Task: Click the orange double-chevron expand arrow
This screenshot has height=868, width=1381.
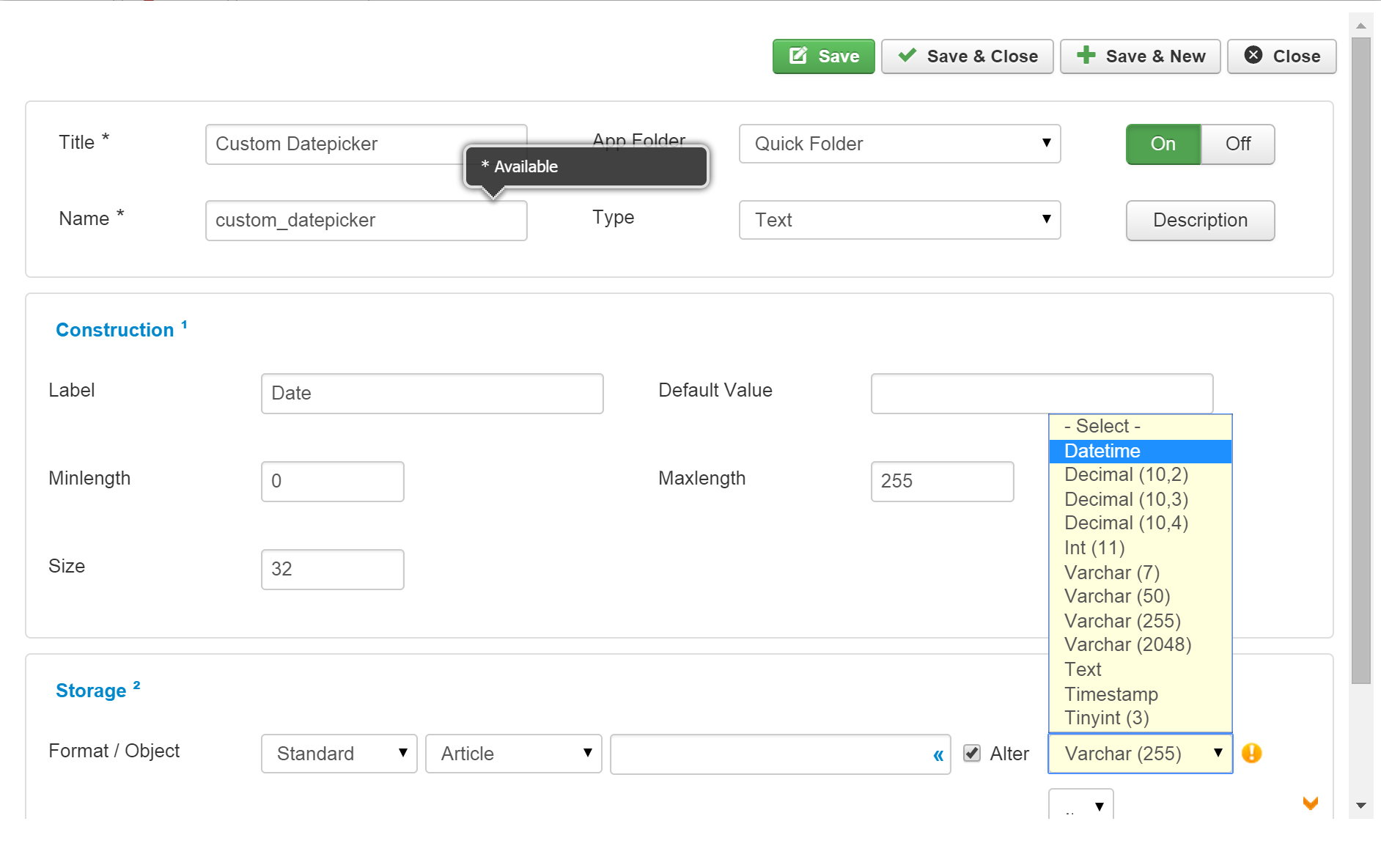Action: [x=1311, y=803]
